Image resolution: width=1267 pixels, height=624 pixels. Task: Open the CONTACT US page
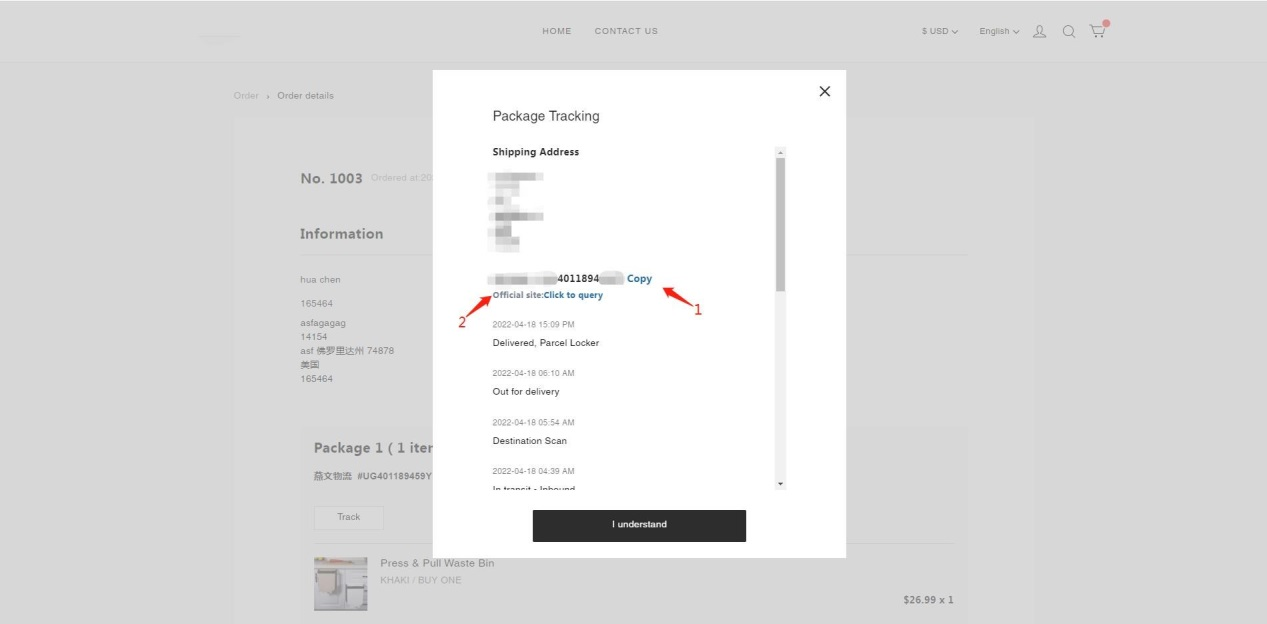pos(626,31)
